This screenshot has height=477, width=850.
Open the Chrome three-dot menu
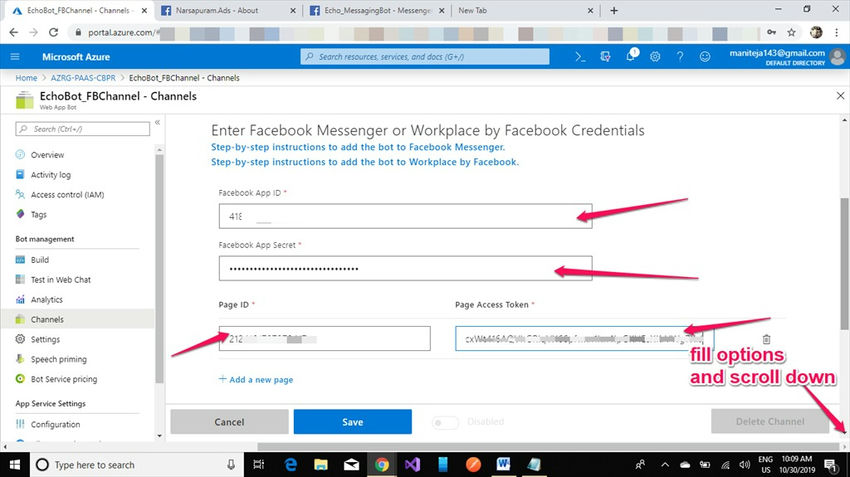(x=836, y=33)
